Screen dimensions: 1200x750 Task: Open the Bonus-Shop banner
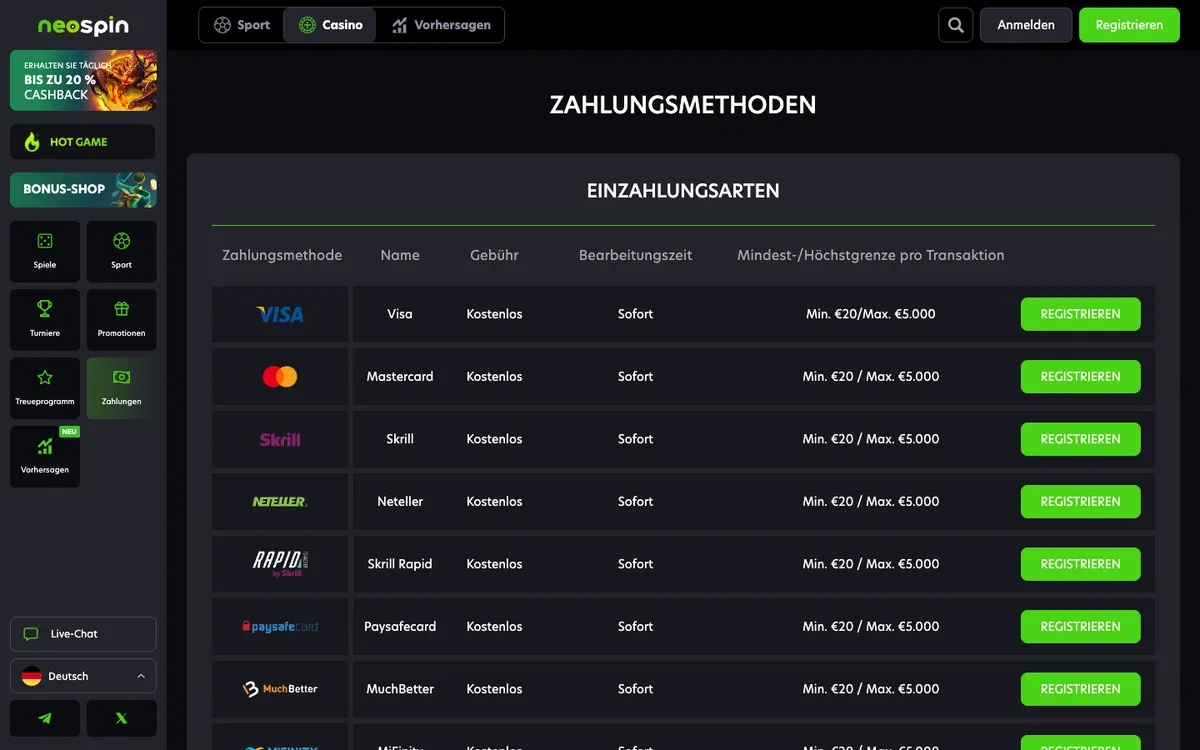83,189
